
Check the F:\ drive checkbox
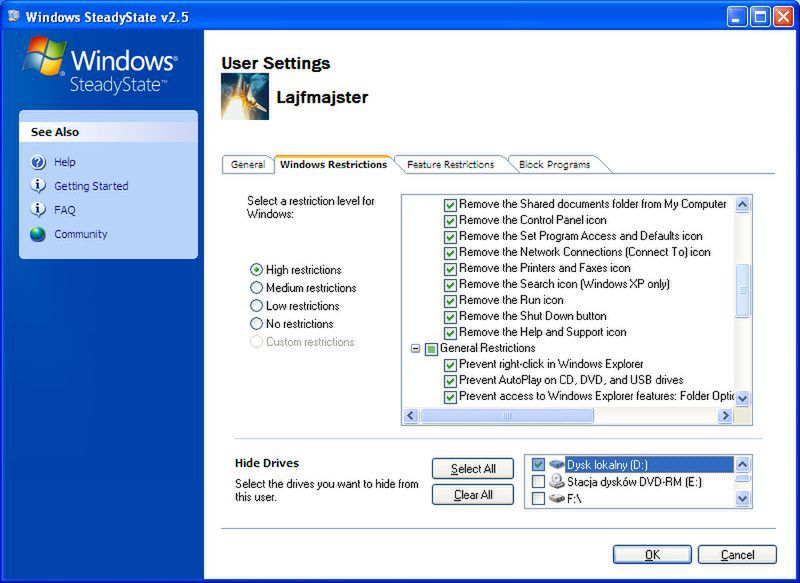[x=538, y=498]
